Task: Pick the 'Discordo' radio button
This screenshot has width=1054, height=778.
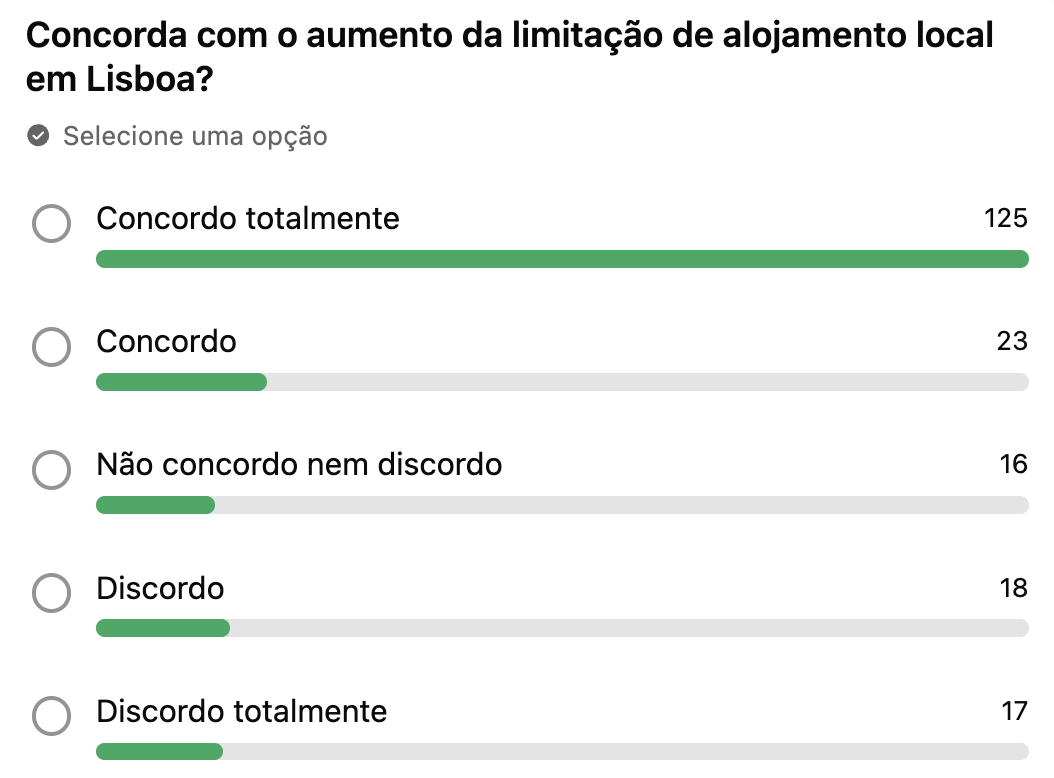Action: [52, 593]
